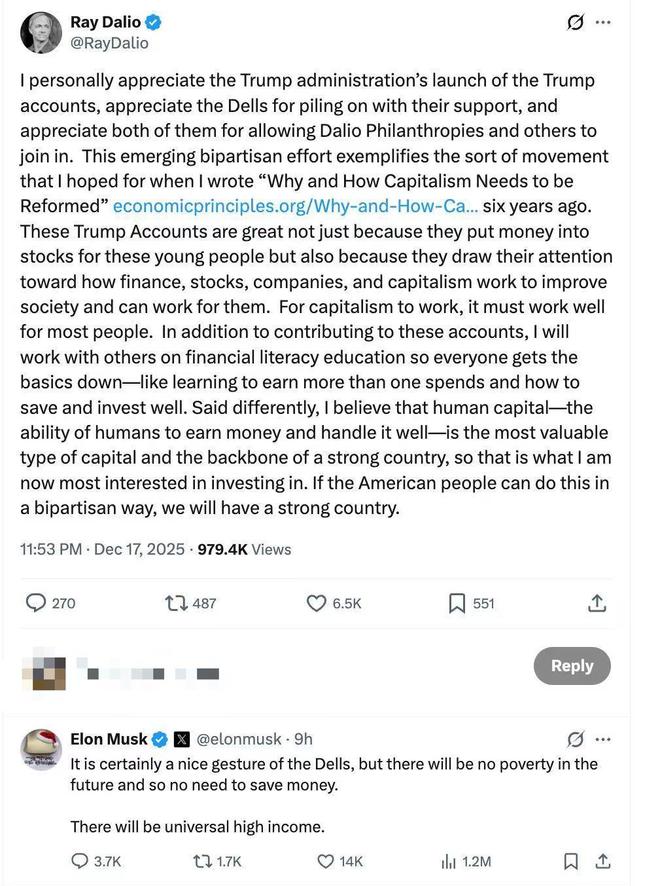Open more options on Elon Musk's reply

[603, 740]
